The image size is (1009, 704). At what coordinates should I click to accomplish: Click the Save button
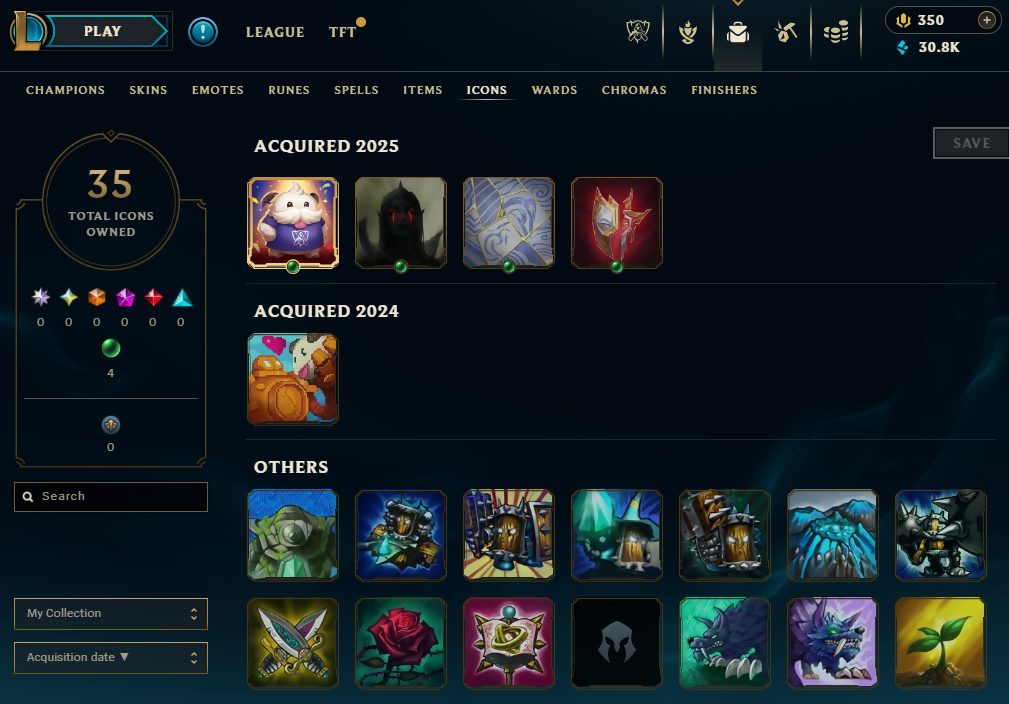[x=971, y=143]
